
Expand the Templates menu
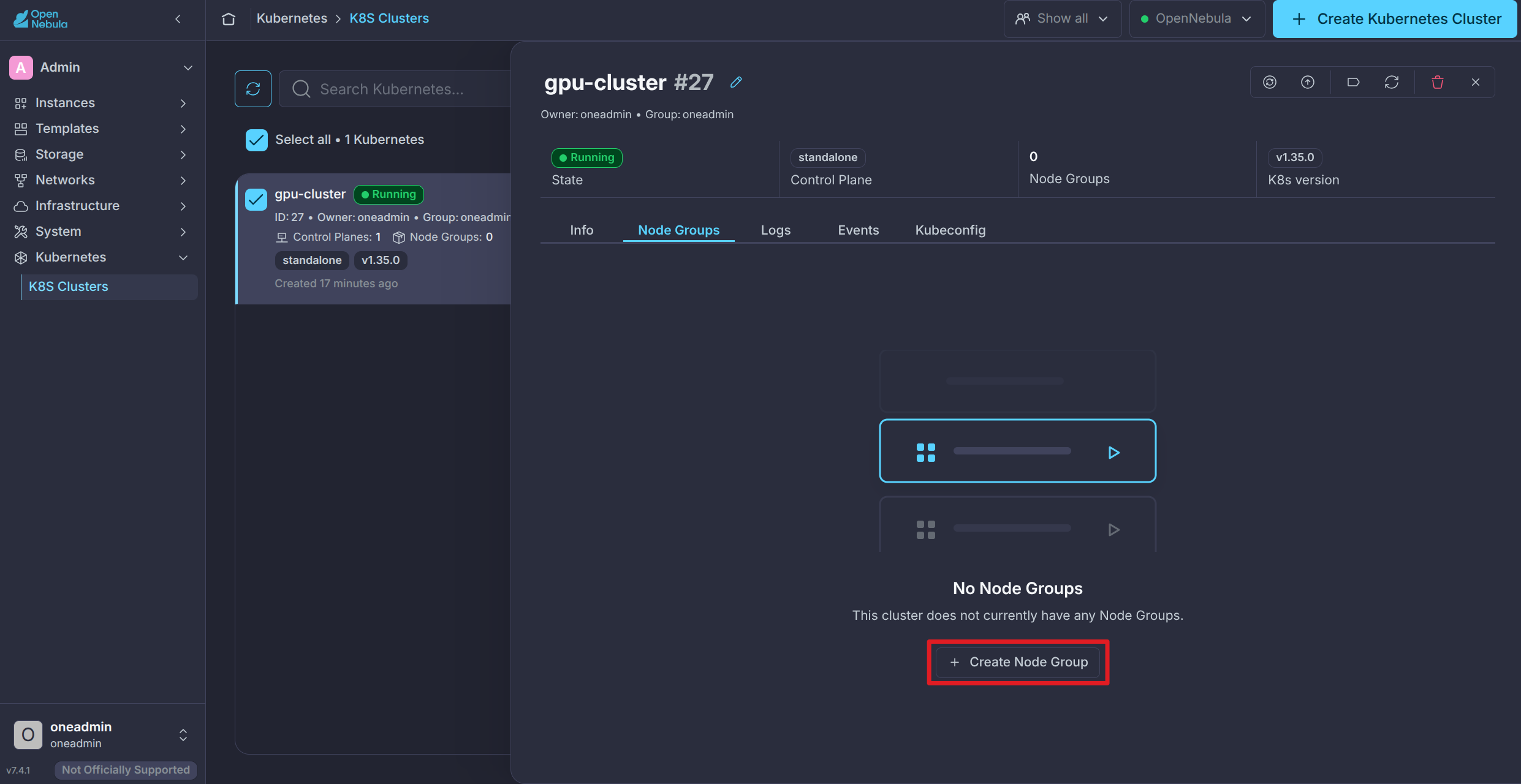101,129
